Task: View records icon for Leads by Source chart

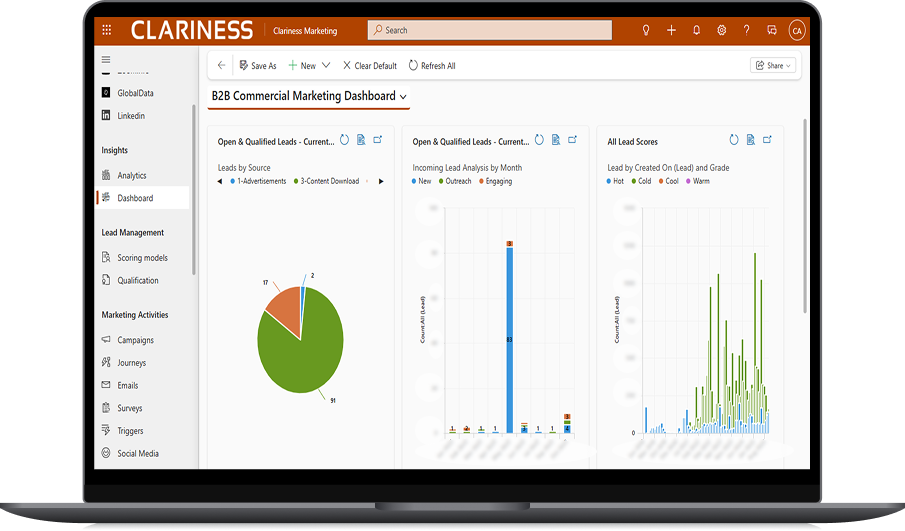Action: (x=361, y=140)
